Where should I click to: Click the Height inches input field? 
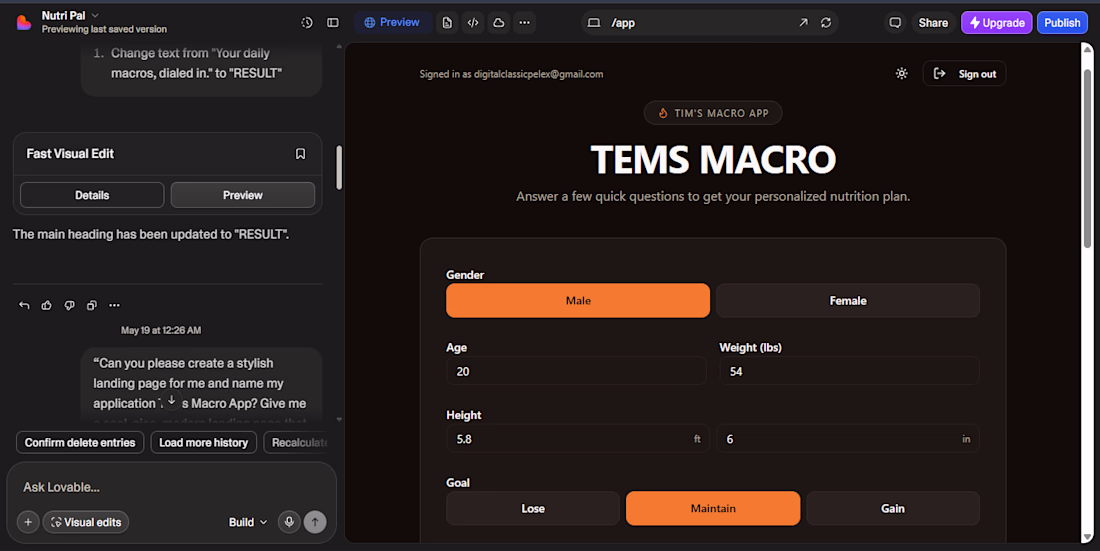point(848,439)
